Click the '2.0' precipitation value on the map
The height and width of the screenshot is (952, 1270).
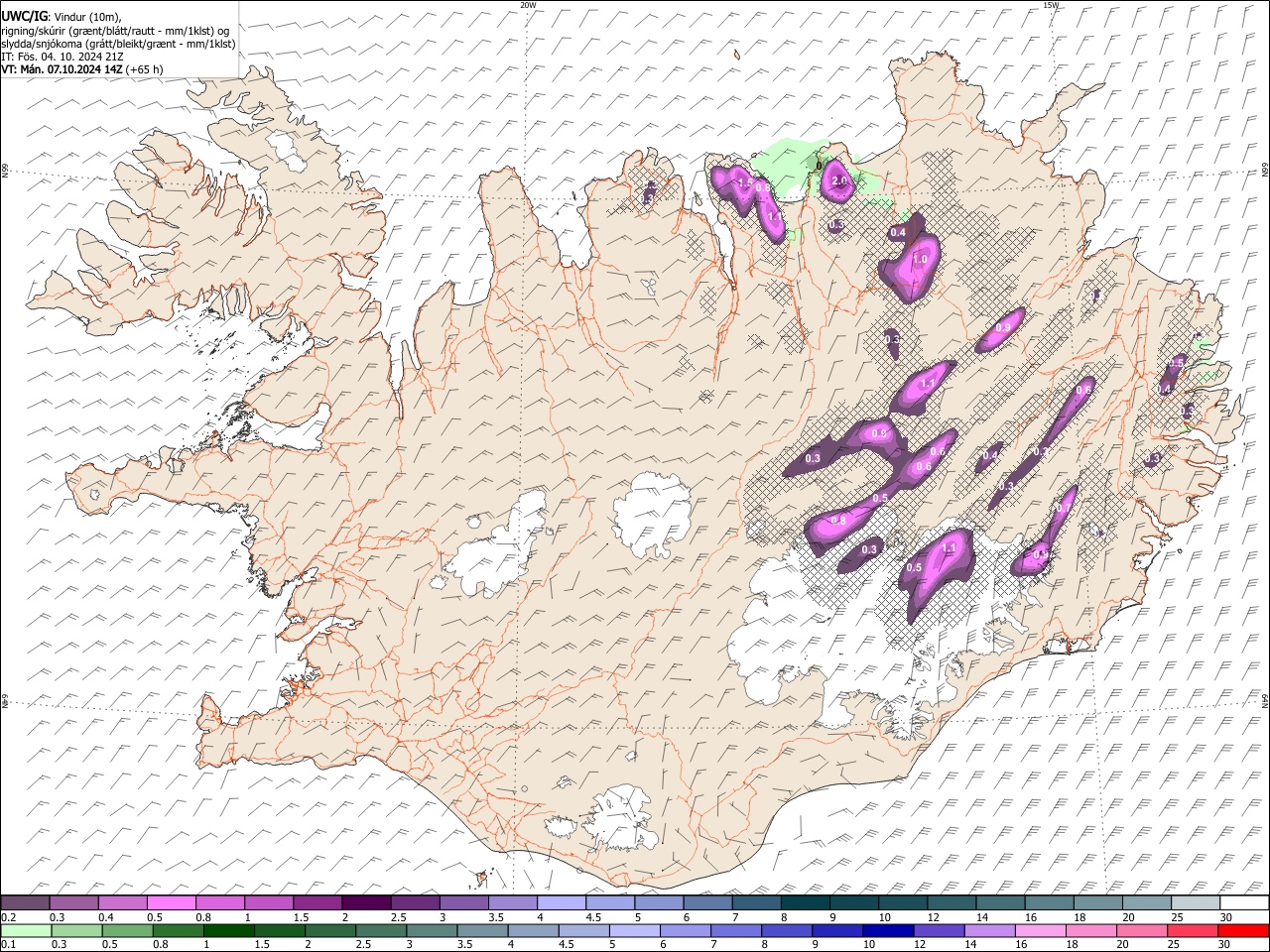click(x=839, y=180)
